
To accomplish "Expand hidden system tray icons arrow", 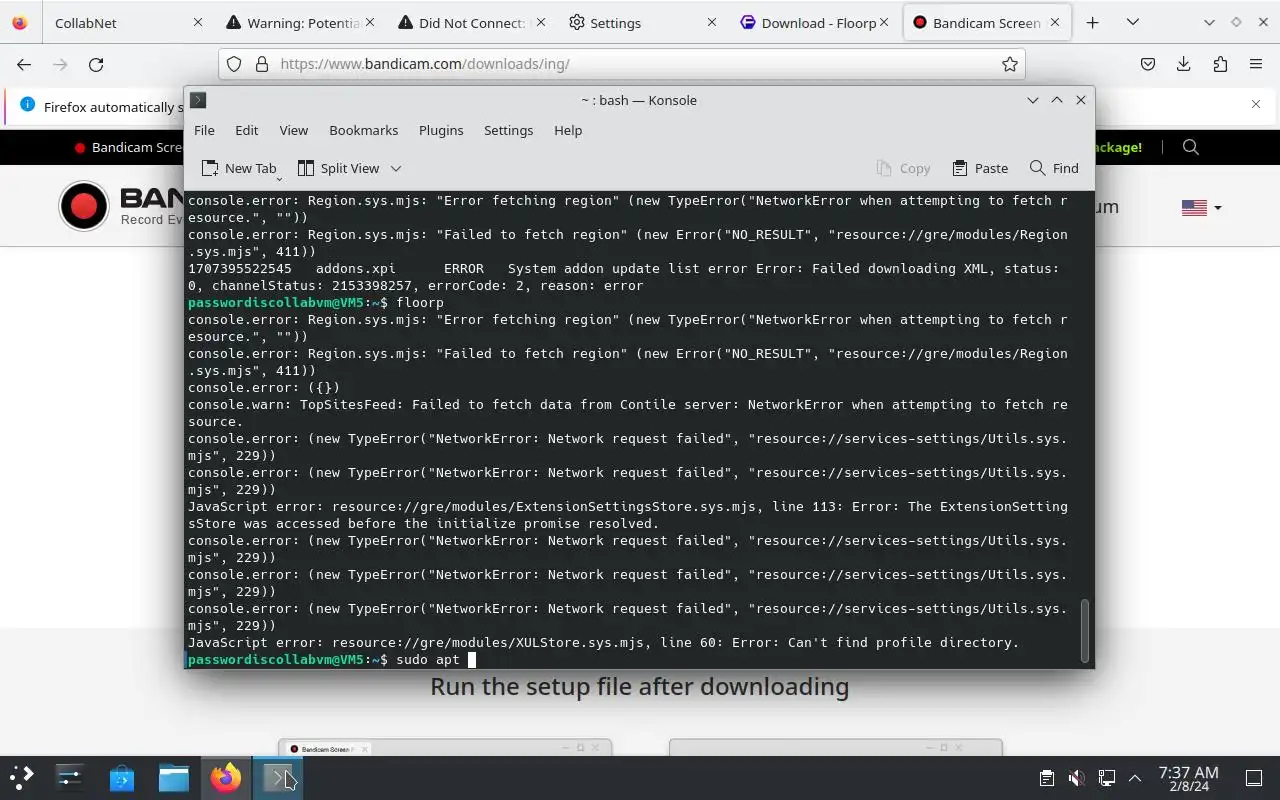I will tap(1135, 778).
